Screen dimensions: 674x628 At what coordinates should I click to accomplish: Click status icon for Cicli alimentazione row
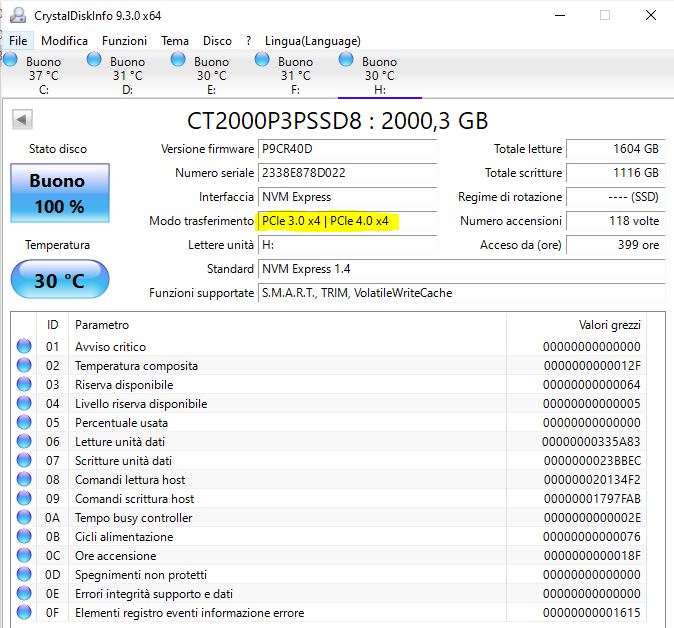click(x=24, y=536)
